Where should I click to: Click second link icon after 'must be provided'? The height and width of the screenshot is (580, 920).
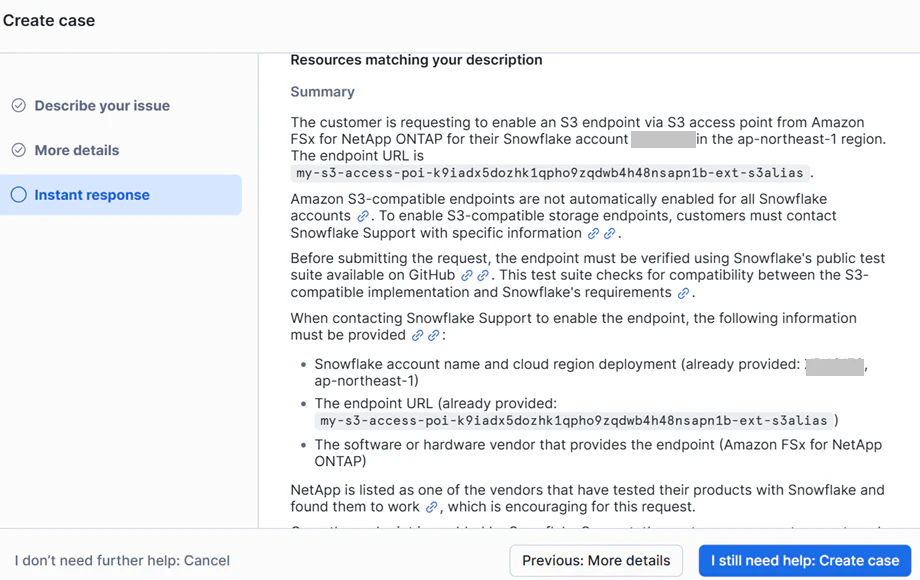(434, 336)
